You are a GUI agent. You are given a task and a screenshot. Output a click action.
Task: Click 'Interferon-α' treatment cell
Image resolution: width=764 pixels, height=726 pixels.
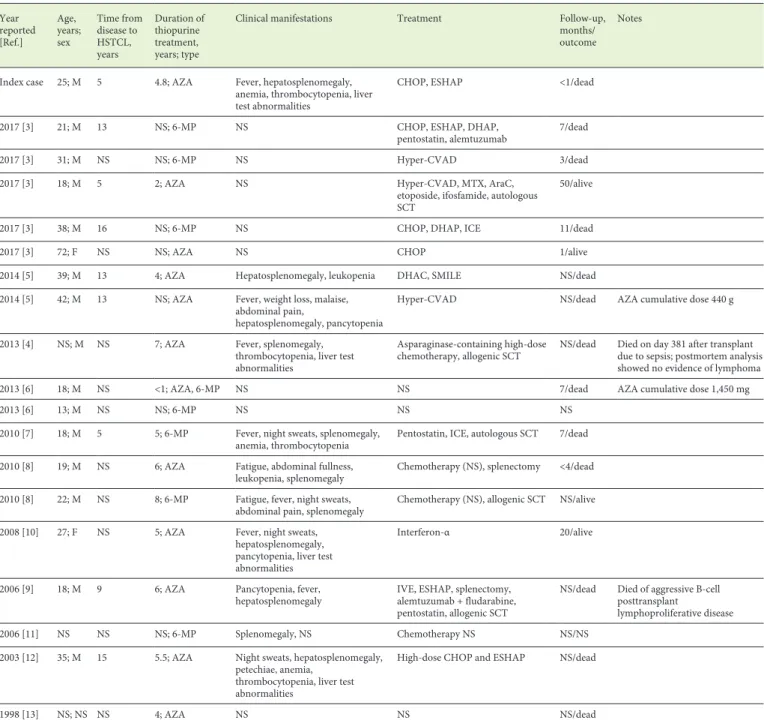tap(423, 532)
